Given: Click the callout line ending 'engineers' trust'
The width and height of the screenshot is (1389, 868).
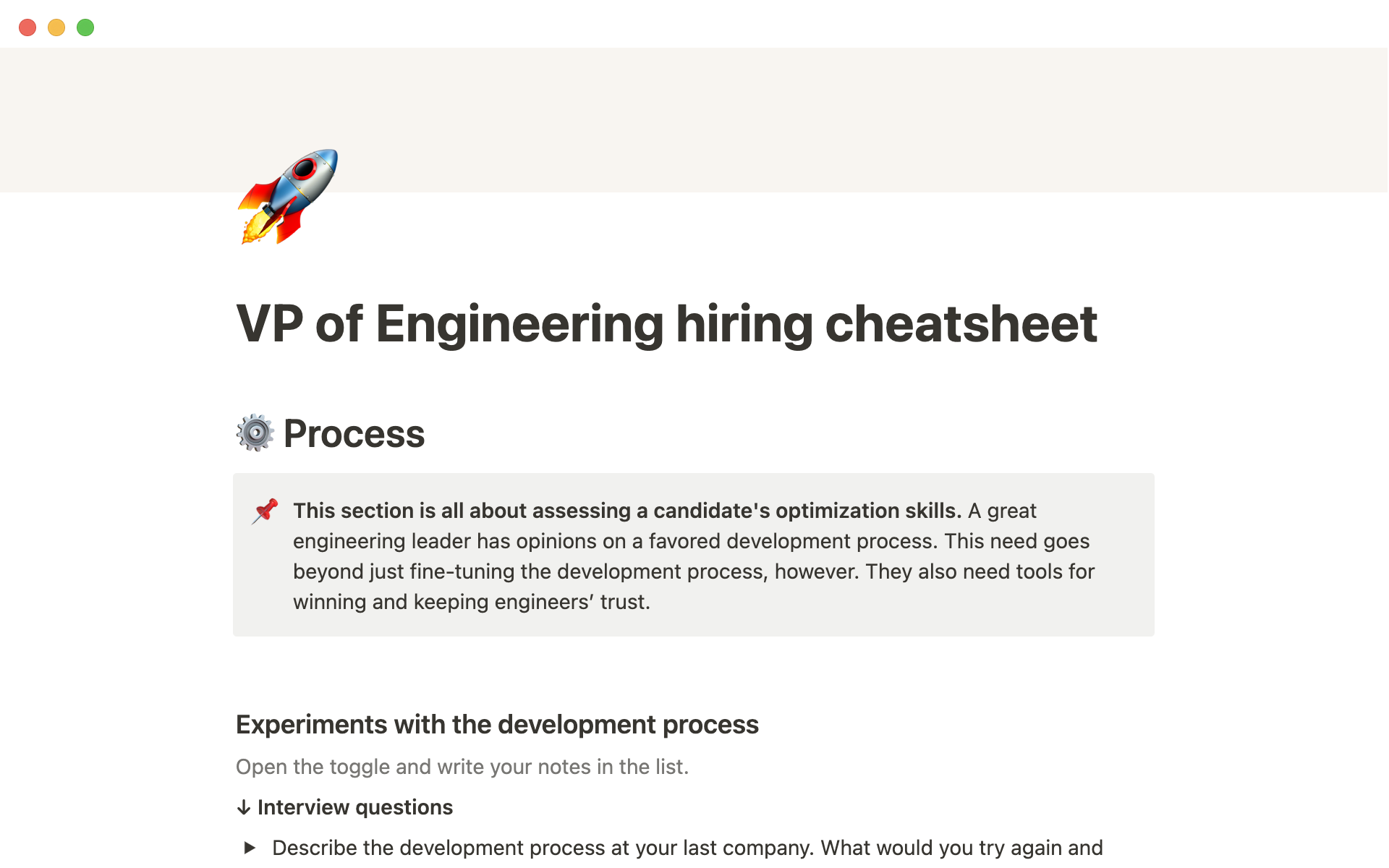Looking at the screenshot, I should tap(471, 602).
